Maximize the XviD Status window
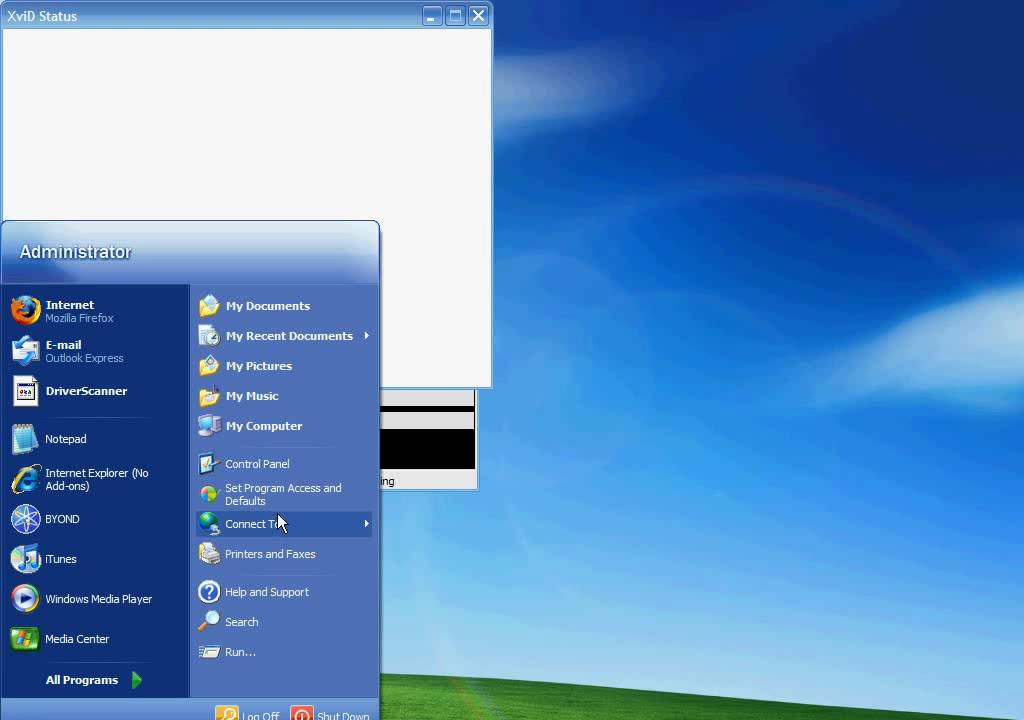The image size is (1024, 720). click(x=455, y=16)
